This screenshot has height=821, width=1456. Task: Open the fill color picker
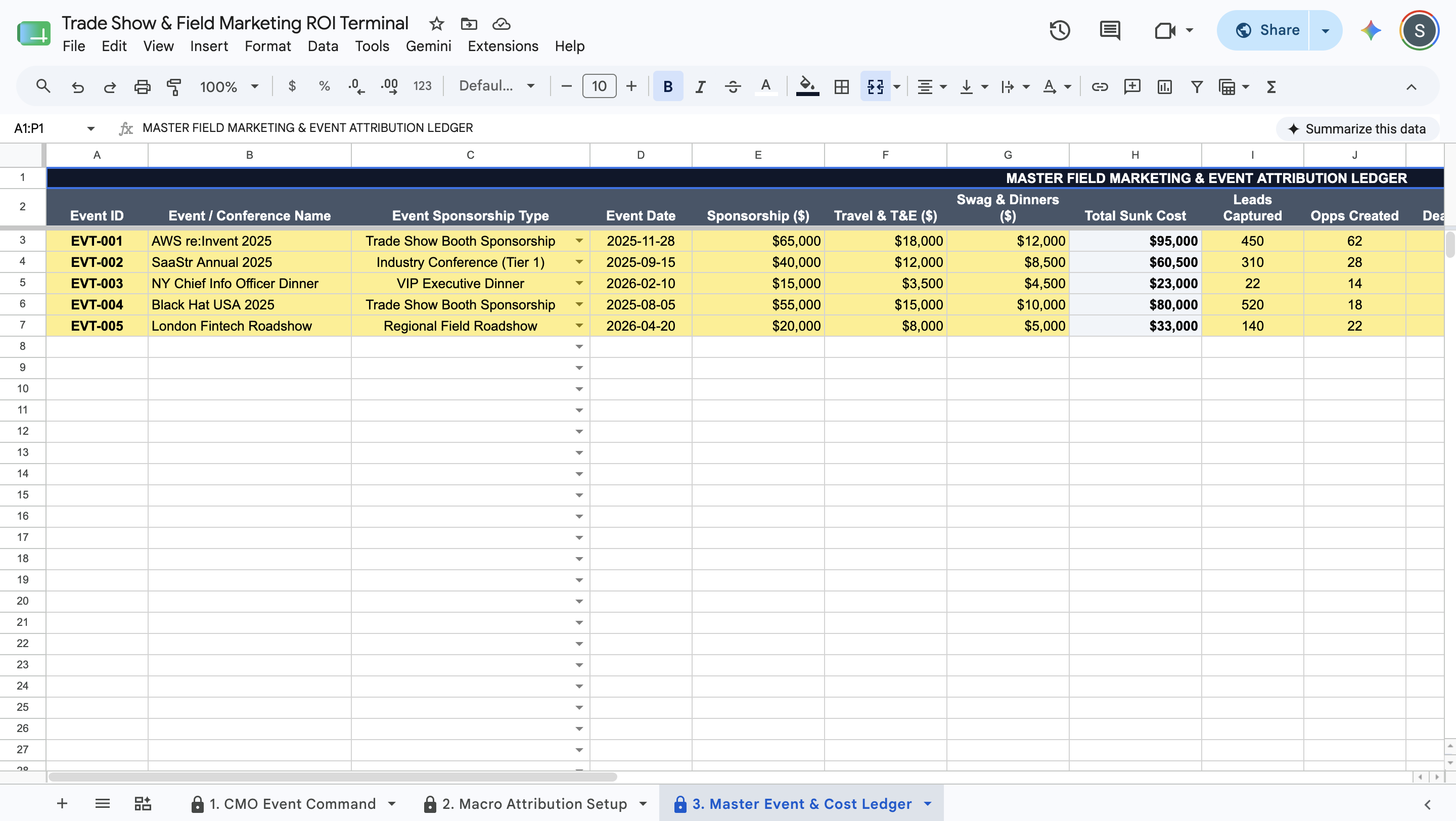[x=807, y=86]
